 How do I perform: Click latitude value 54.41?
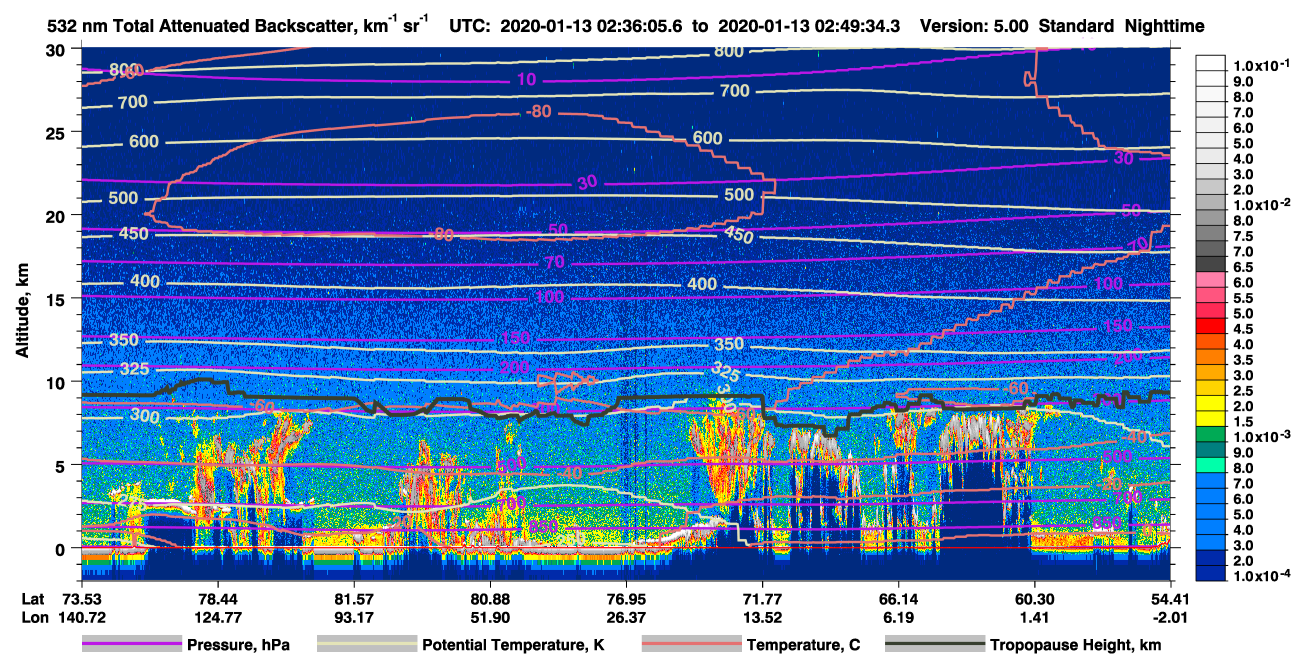(x=1171, y=599)
